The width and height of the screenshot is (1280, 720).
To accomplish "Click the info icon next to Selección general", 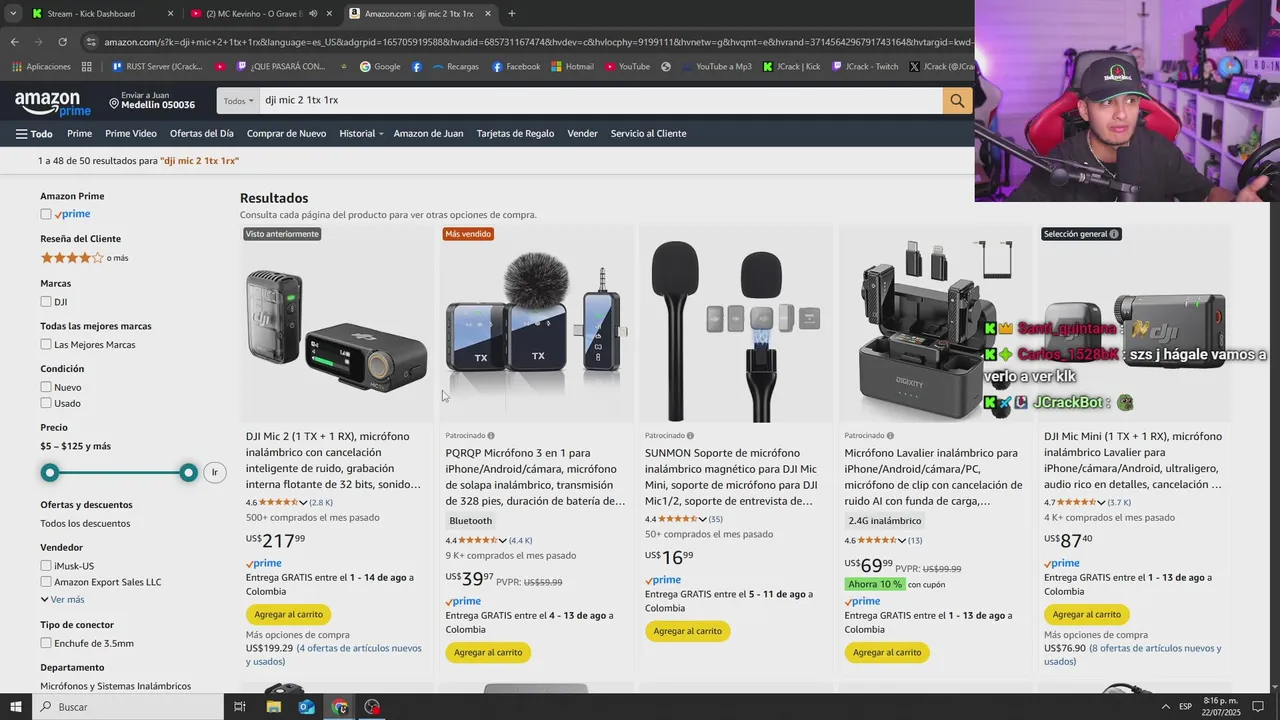I will click(x=1114, y=234).
